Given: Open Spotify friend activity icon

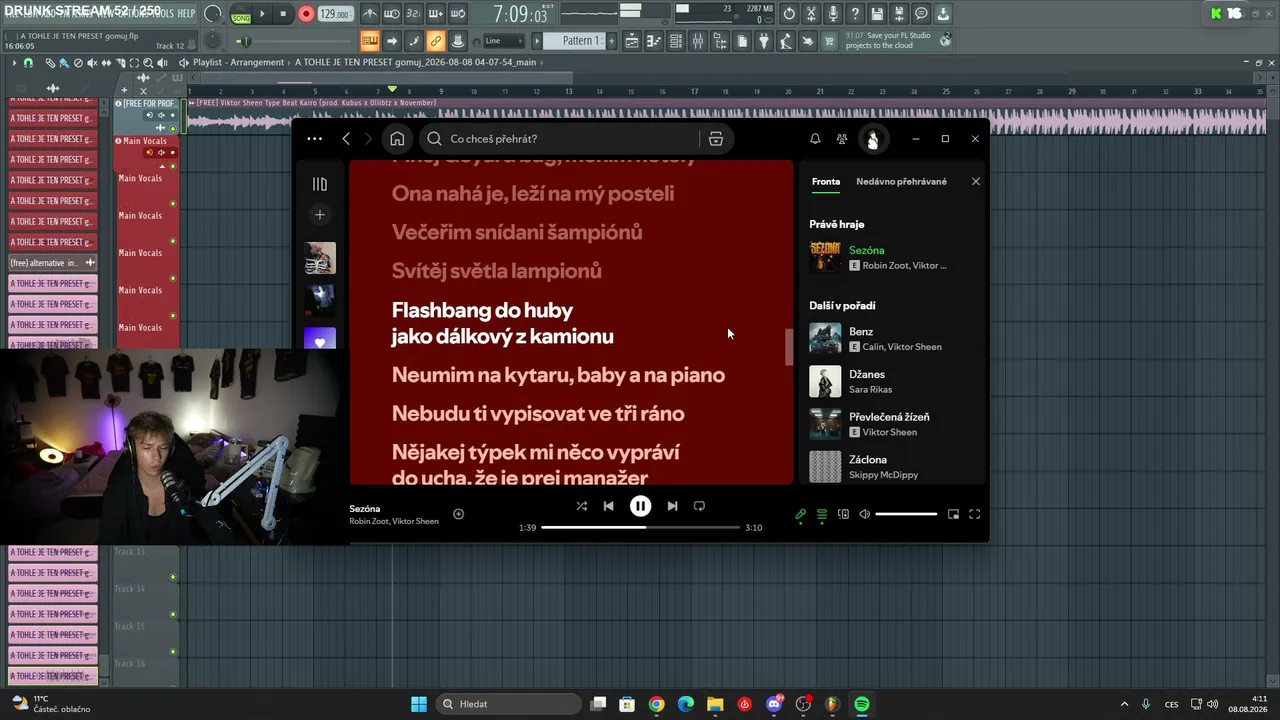Looking at the screenshot, I should [842, 139].
